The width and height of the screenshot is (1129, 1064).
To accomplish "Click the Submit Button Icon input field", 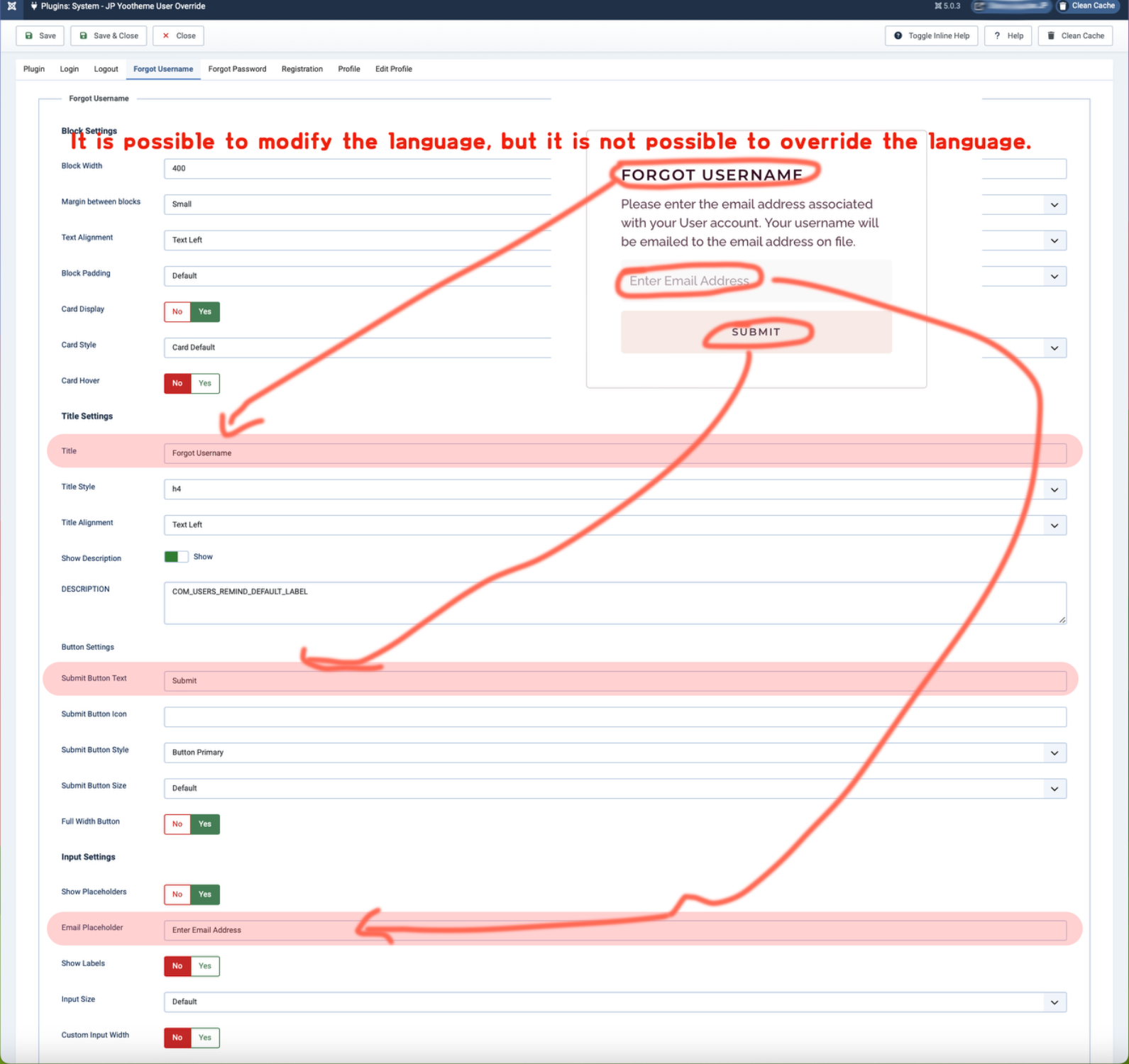I will coord(615,717).
